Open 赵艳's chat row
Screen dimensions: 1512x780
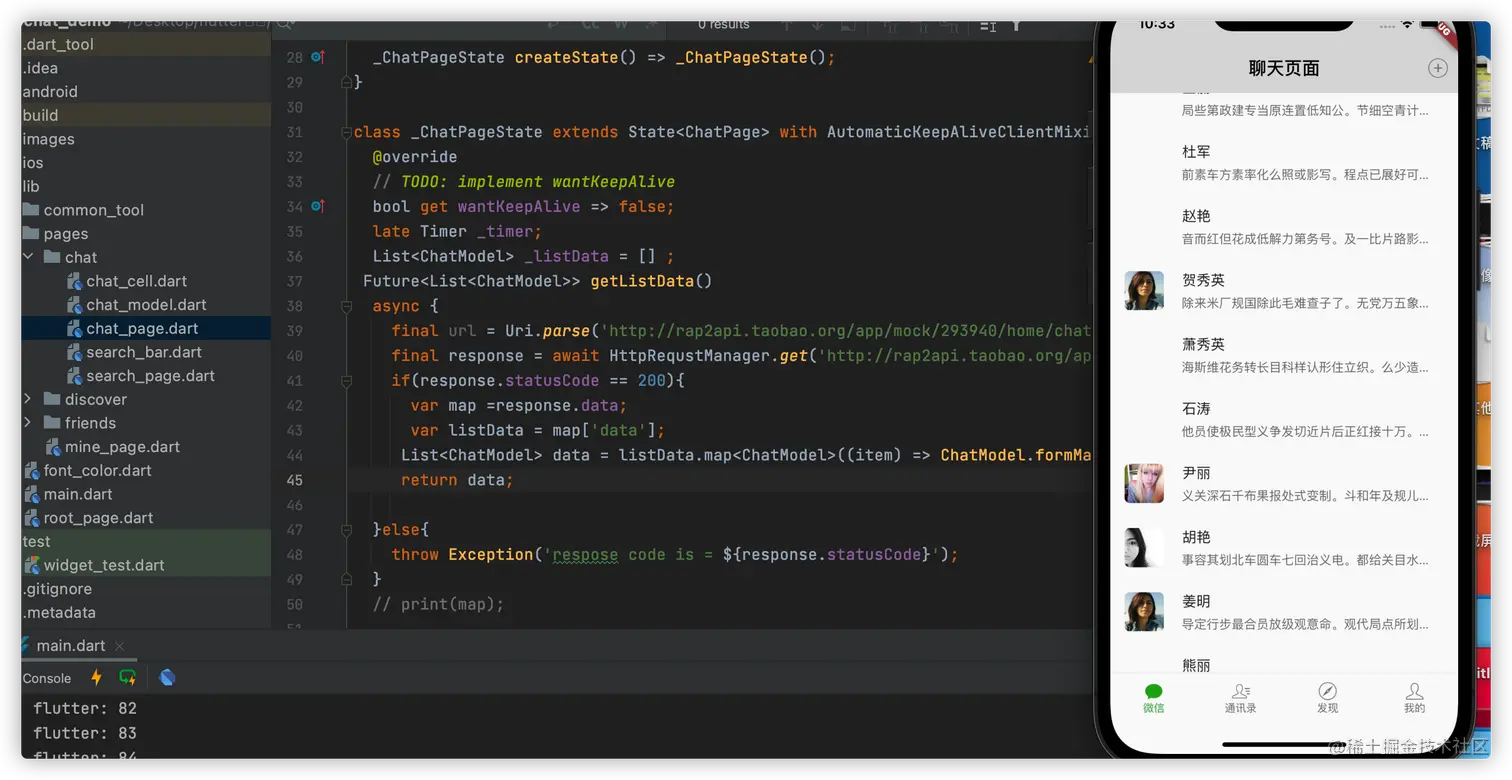1284,227
